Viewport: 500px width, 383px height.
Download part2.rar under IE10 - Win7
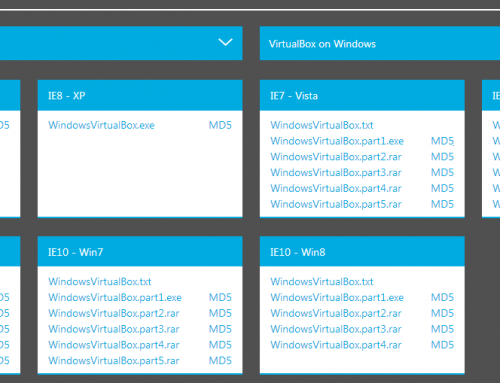click(x=114, y=313)
